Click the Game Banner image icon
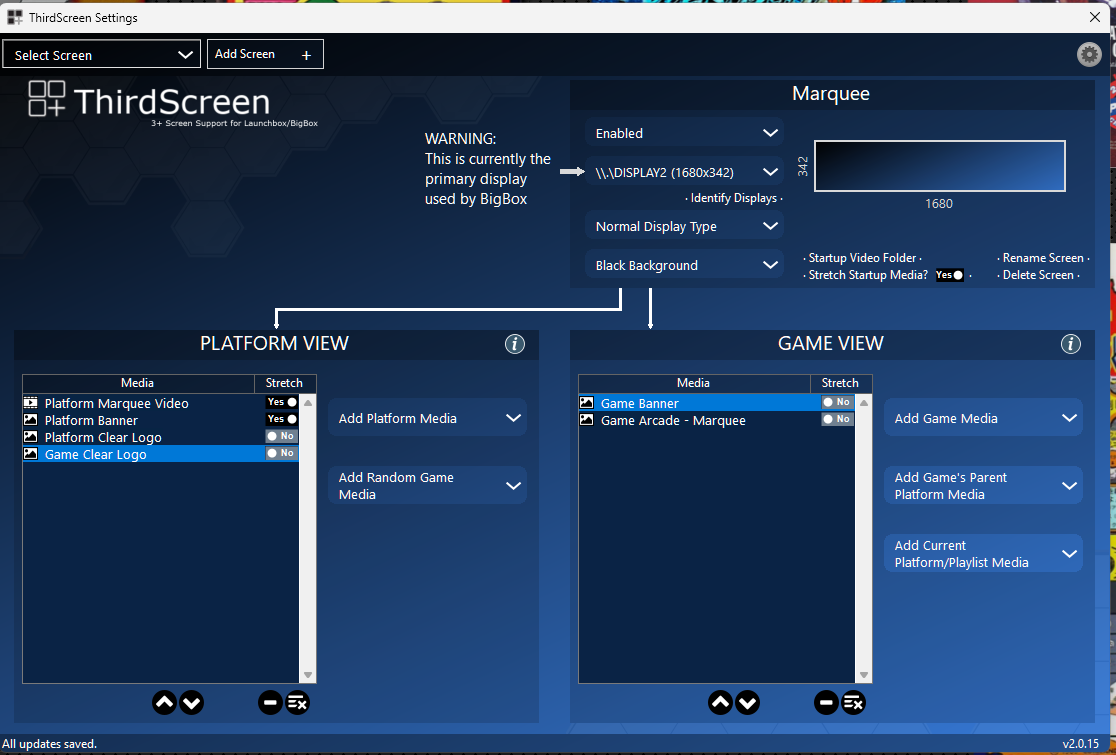The width and height of the screenshot is (1116, 755). click(586, 403)
